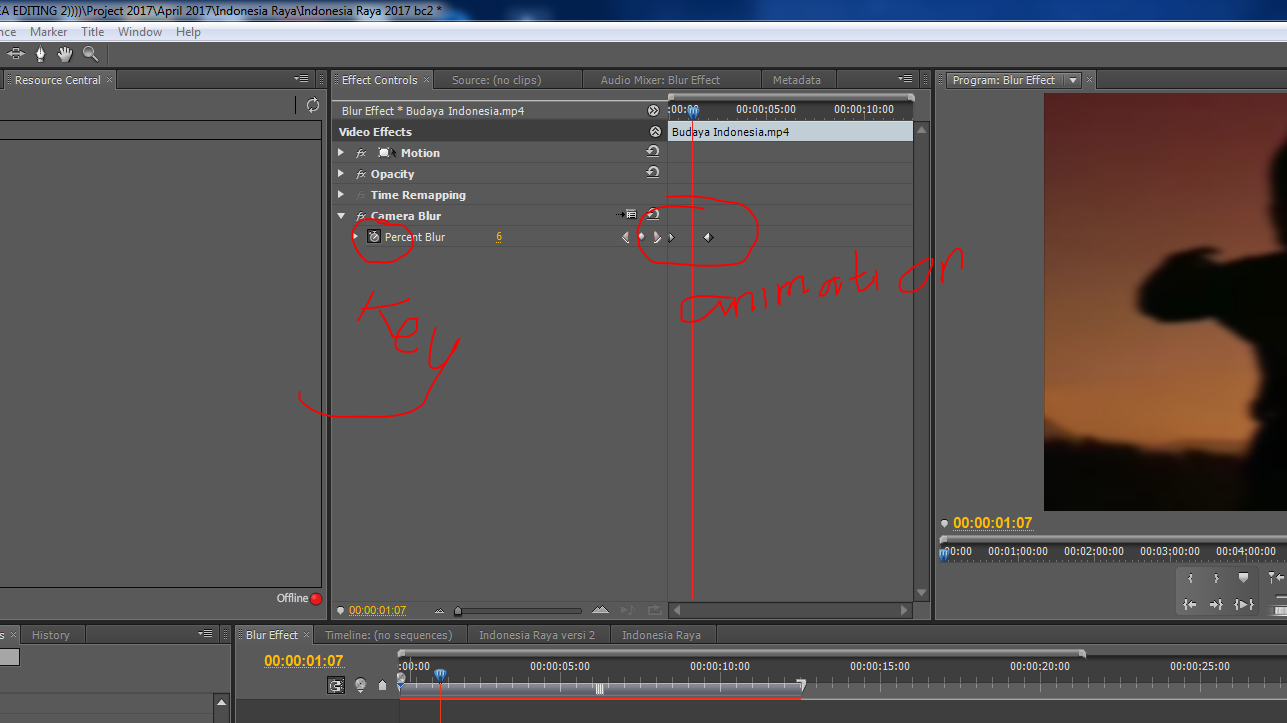Select Go to Next Keyframe arrow for Percent Blur
The width and height of the screenshot is (1287, 723).
point(656,237)
